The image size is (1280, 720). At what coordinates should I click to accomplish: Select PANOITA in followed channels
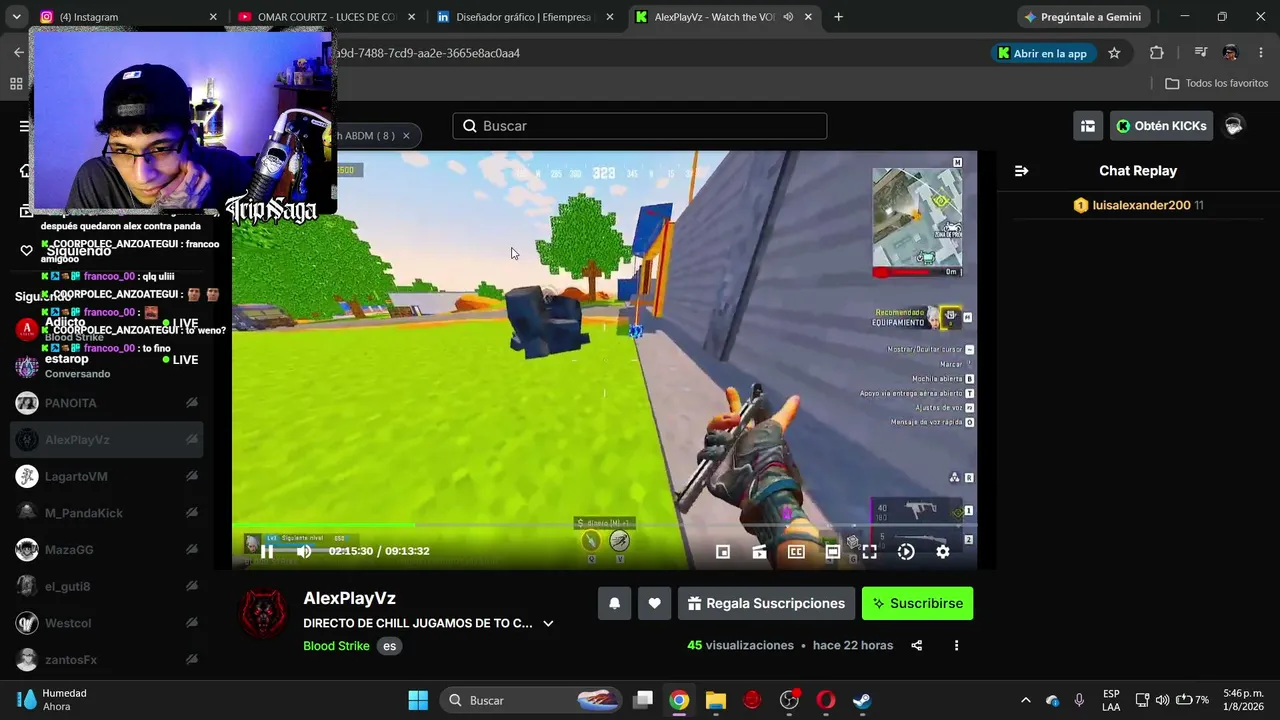click(x=107, y=403)
